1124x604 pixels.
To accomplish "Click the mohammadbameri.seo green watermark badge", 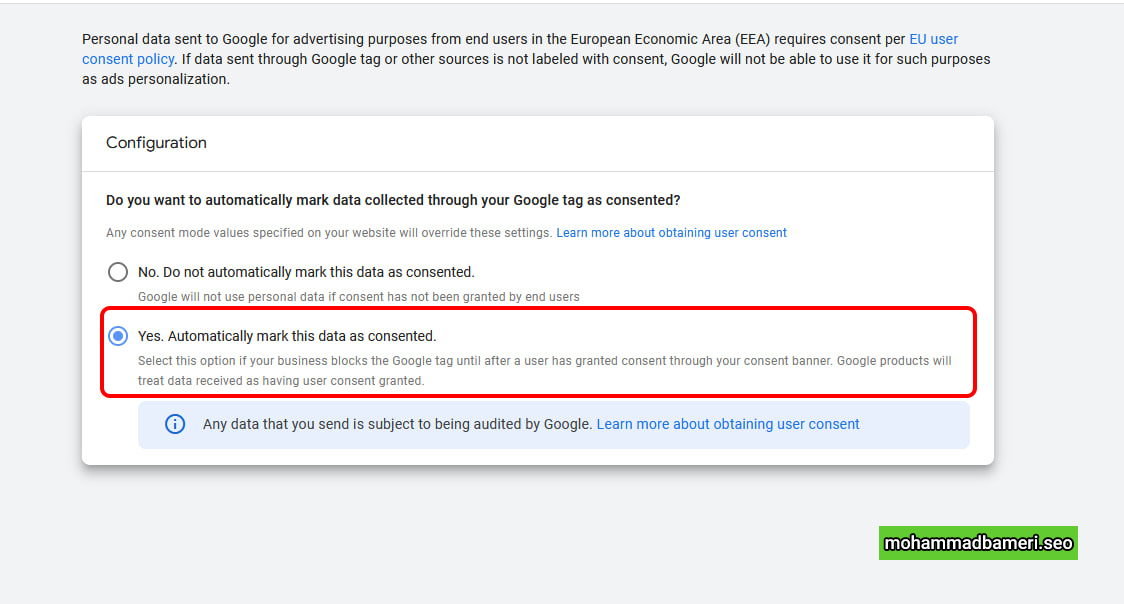I will tap(978, 543).
